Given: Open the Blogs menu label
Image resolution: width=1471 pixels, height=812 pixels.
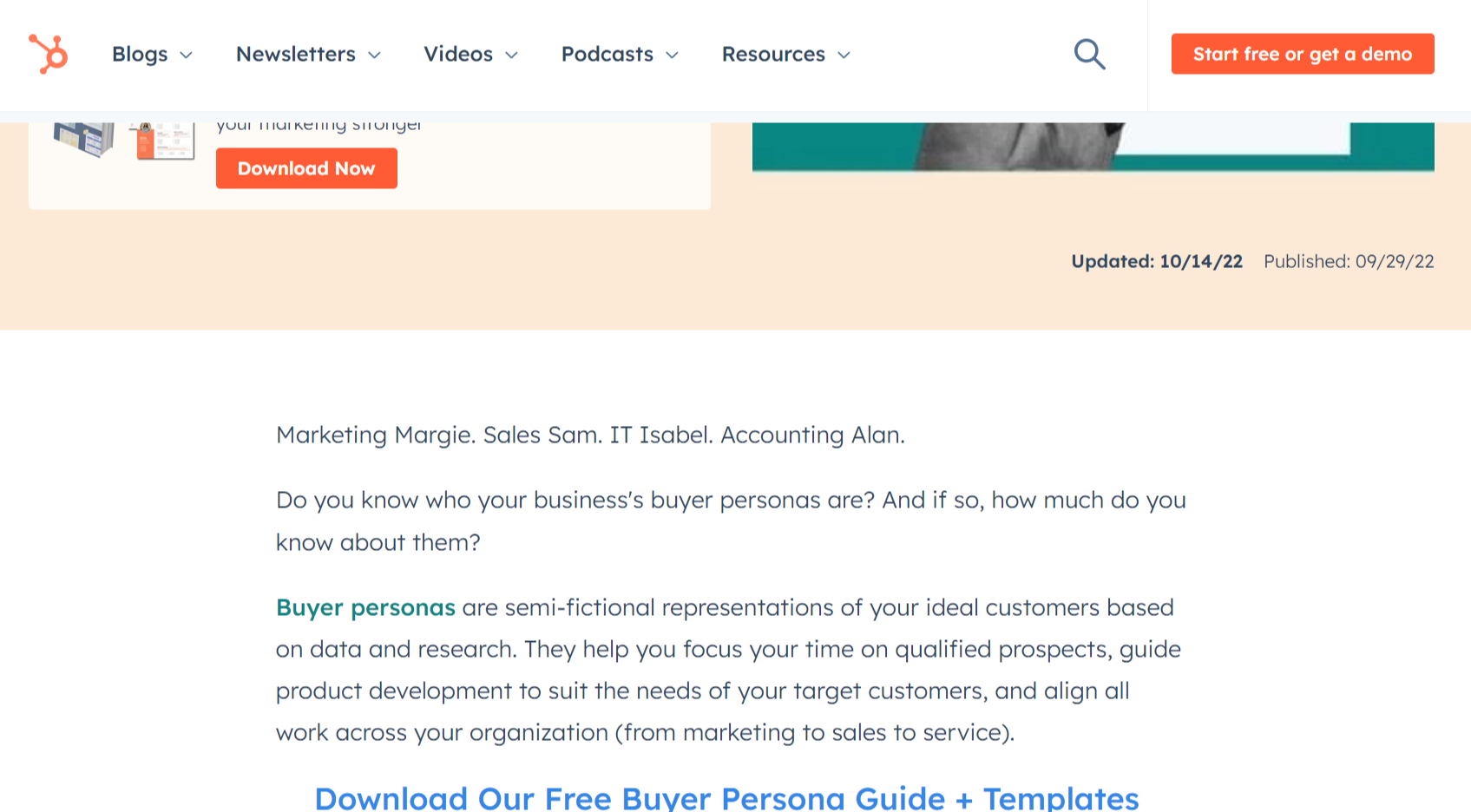Looking at the screenshot, I should 140,55.
